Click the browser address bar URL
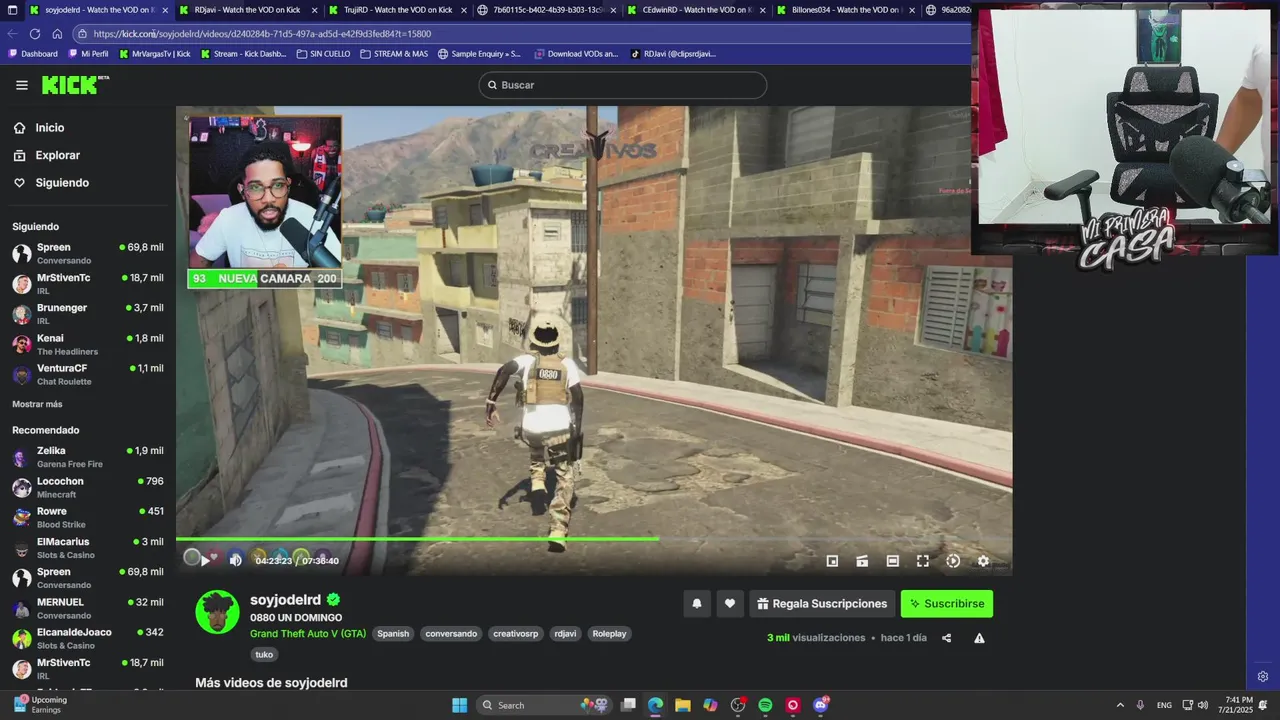This screenshot has width=1280, height=720. click(x=262, y=33)
